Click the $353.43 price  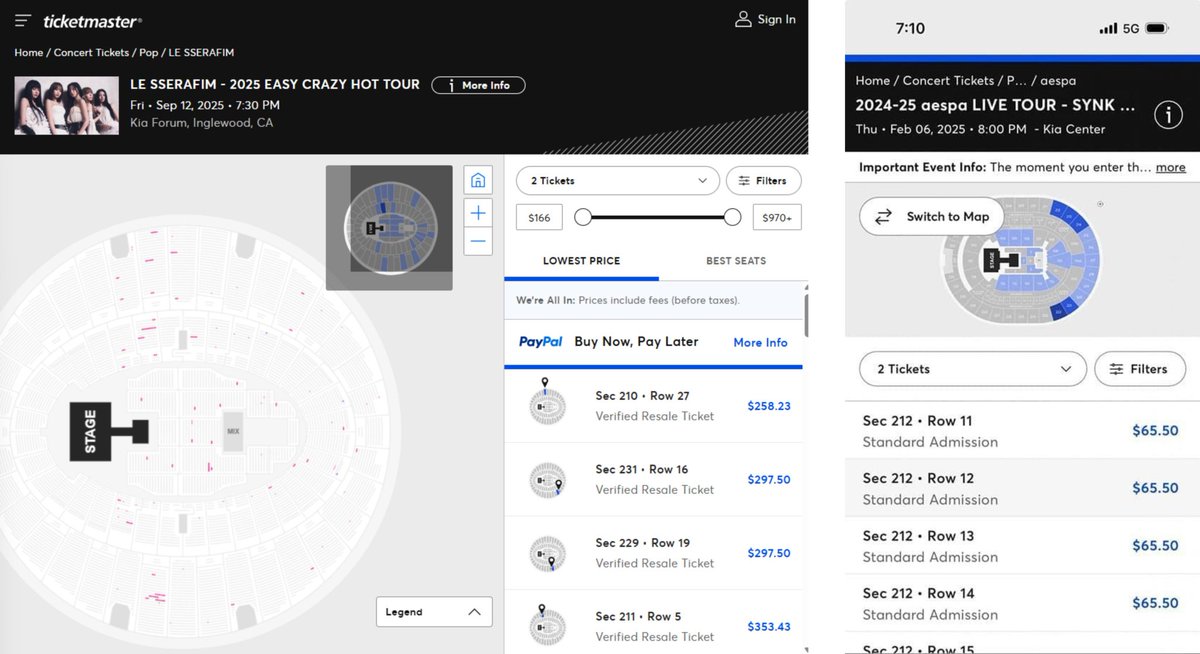click(769, 627)
